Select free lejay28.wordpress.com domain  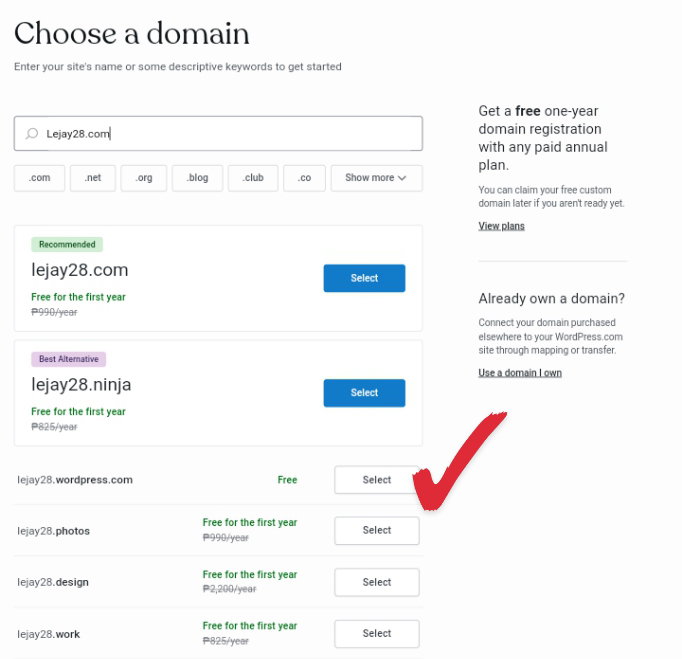point(377,479)
